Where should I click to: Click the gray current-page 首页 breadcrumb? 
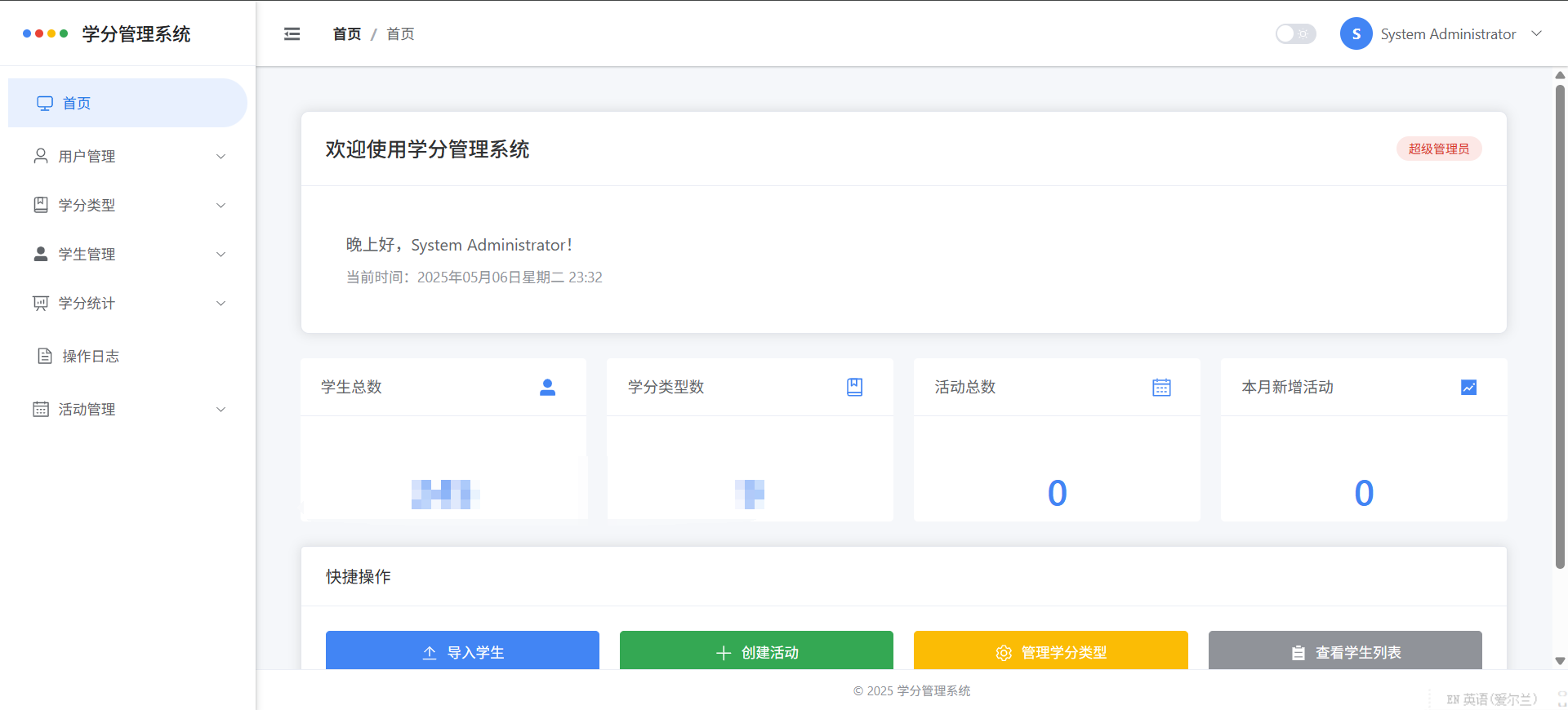pyautogui.click(x=400, y=33)
